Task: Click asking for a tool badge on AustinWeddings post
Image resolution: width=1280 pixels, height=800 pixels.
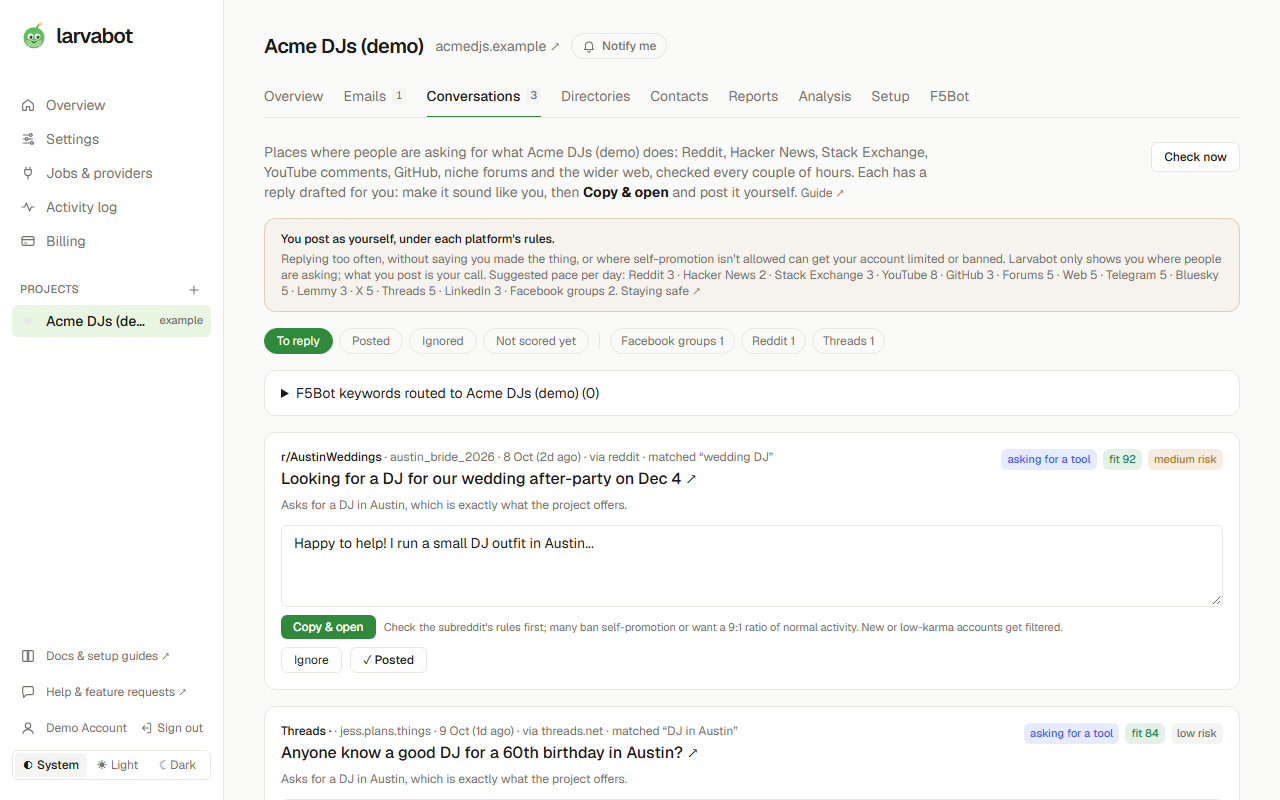Action: (x=1049, y=459)
